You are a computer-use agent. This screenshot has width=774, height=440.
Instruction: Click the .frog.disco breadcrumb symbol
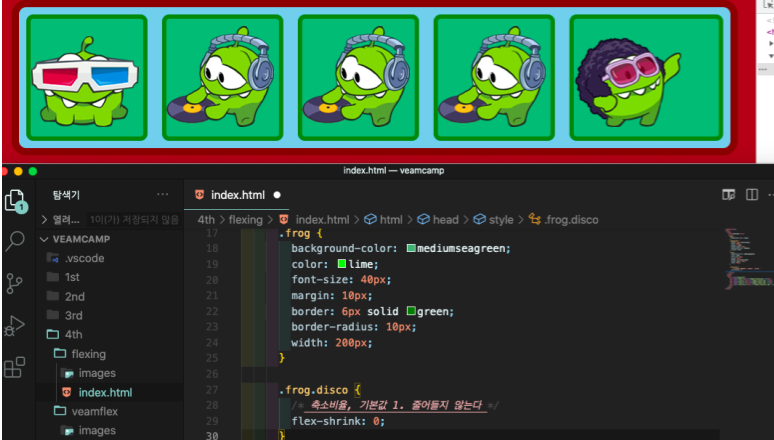pos(571,220)
